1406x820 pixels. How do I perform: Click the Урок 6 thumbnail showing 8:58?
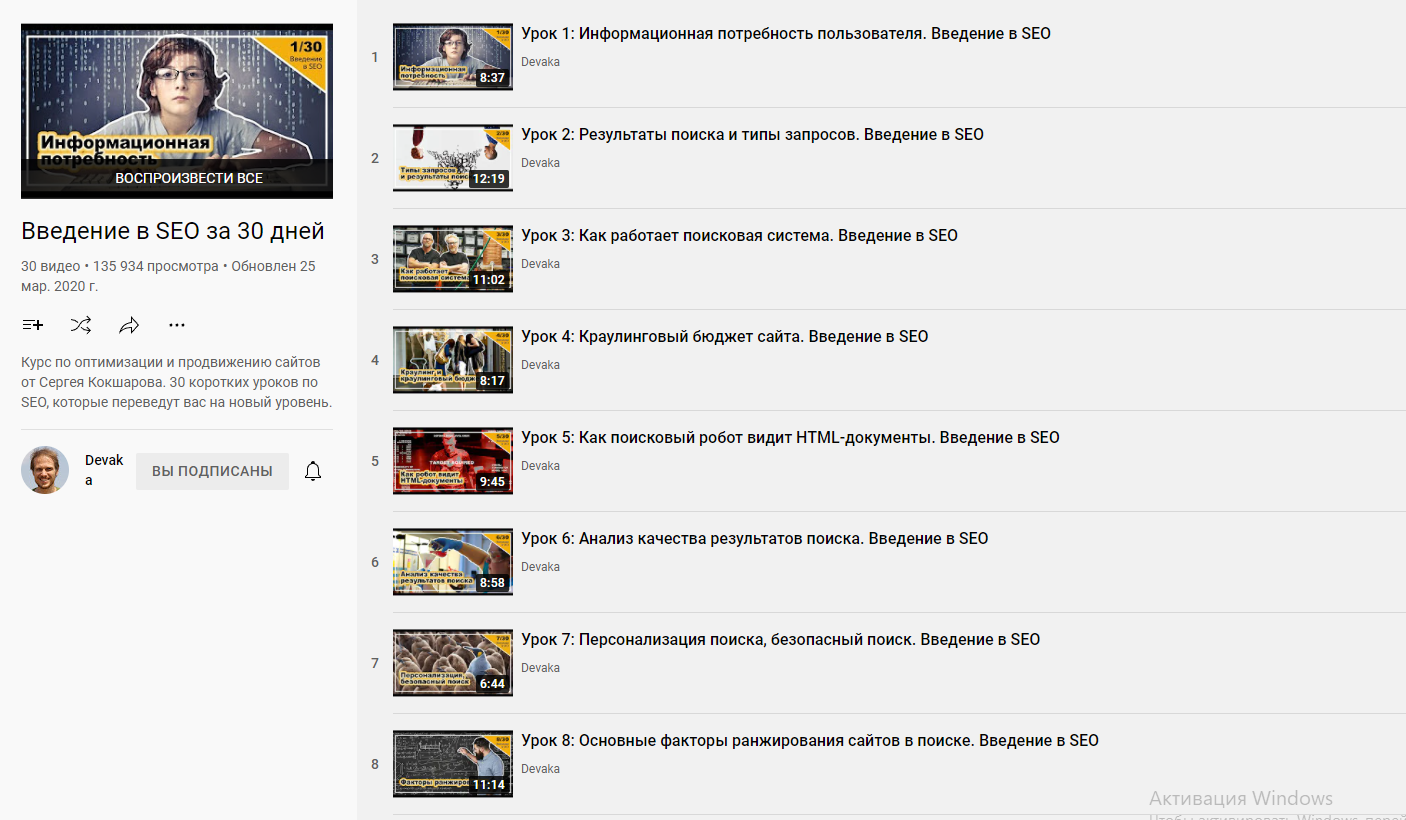[453, 562]
